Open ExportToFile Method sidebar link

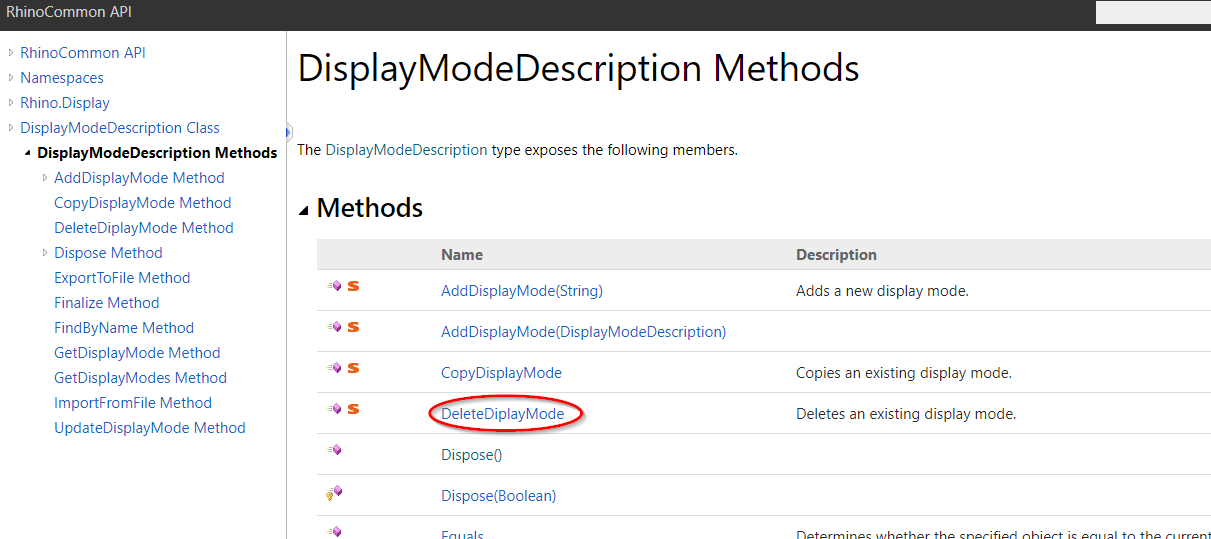(122, 278)
